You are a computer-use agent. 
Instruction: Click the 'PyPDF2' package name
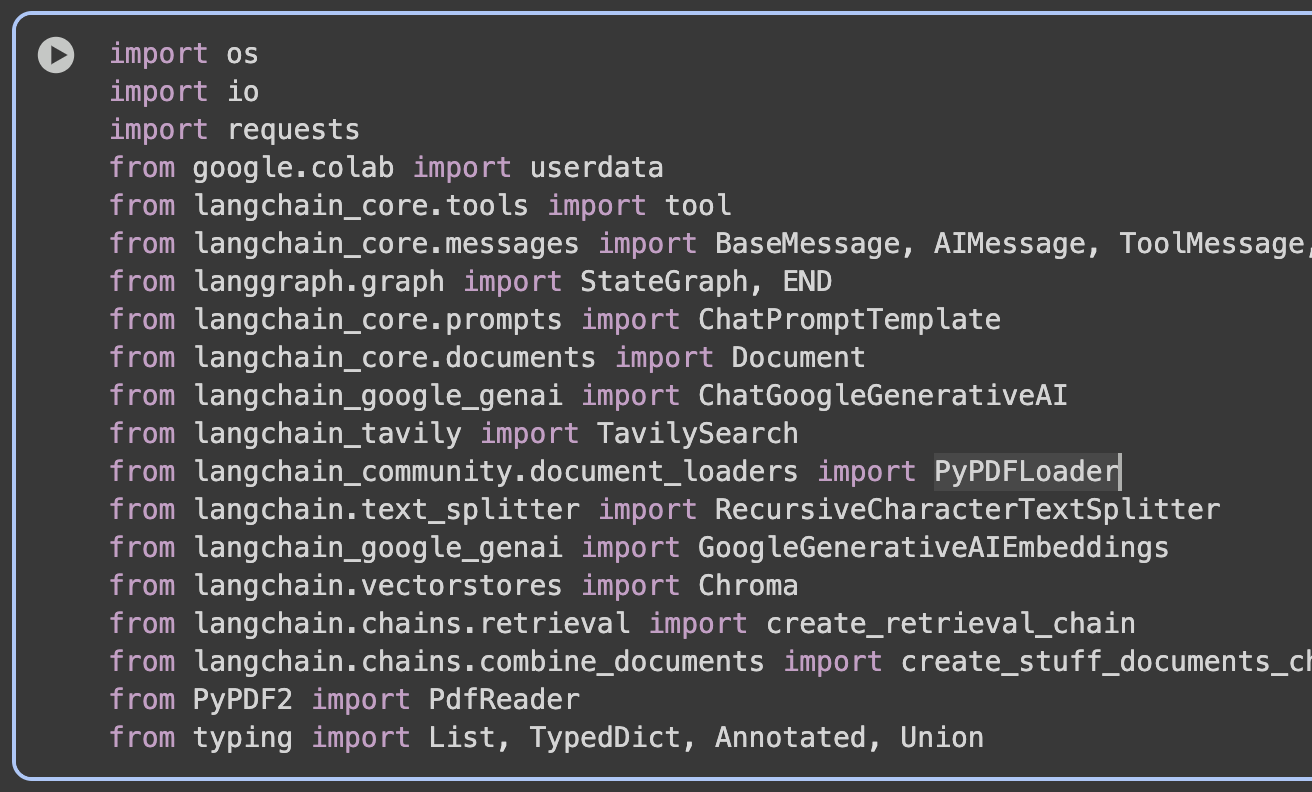[x=243, y=699]
